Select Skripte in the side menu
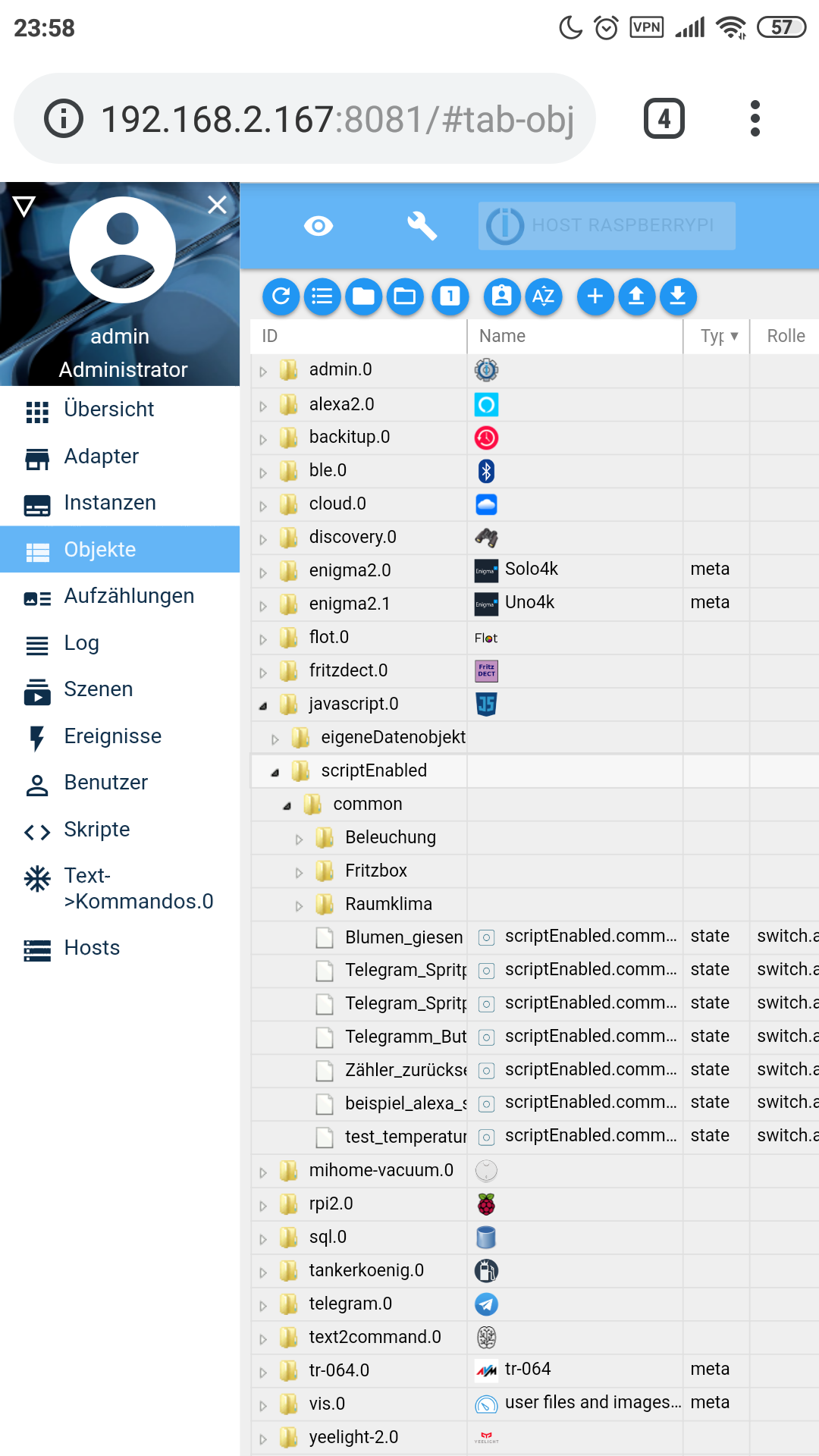 coord(97,830)
